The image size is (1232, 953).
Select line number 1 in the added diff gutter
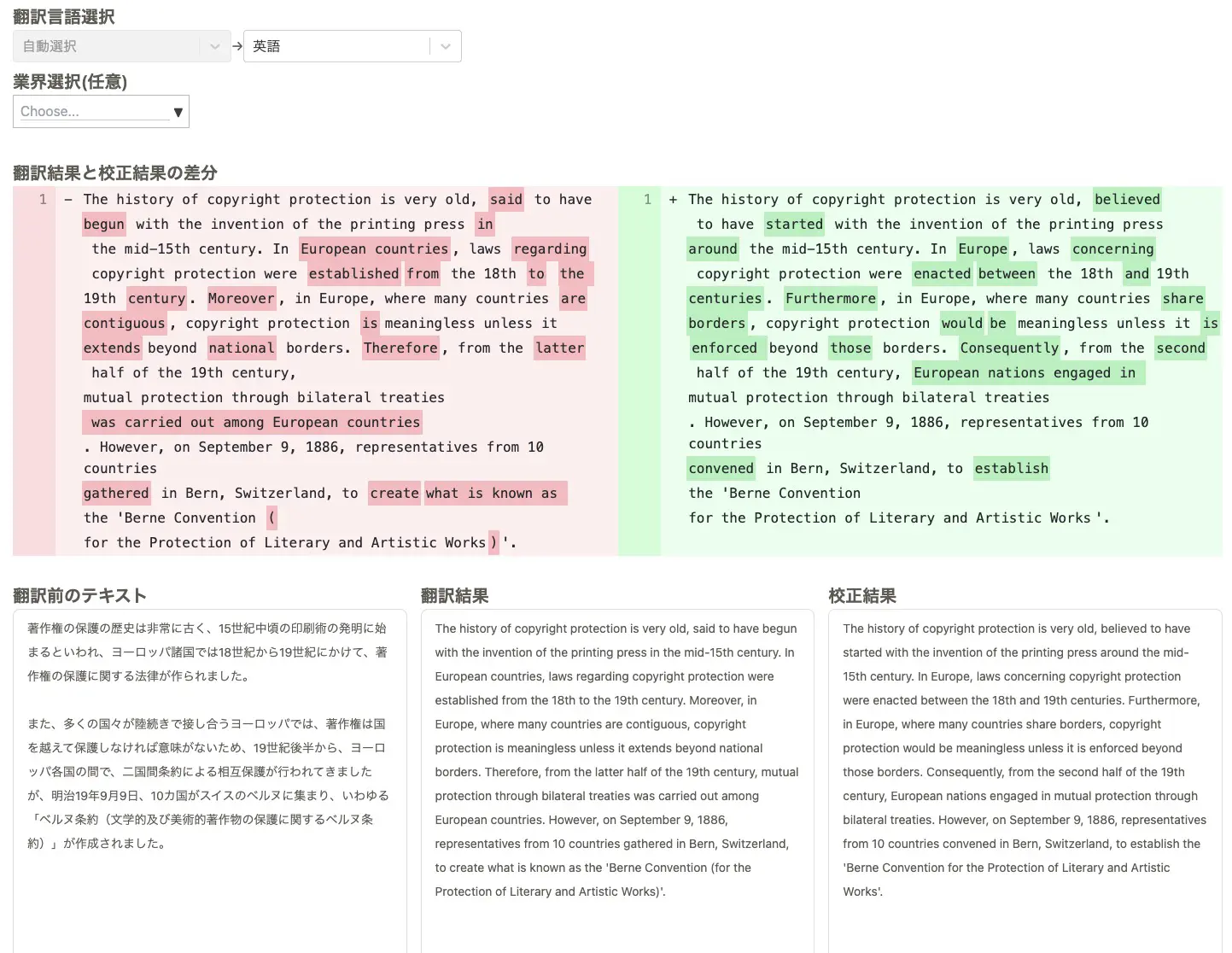point(647,200)
